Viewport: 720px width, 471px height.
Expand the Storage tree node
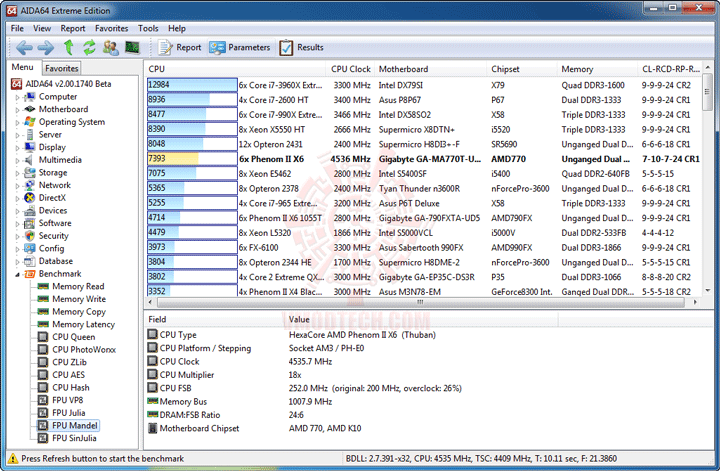(17, 173)
